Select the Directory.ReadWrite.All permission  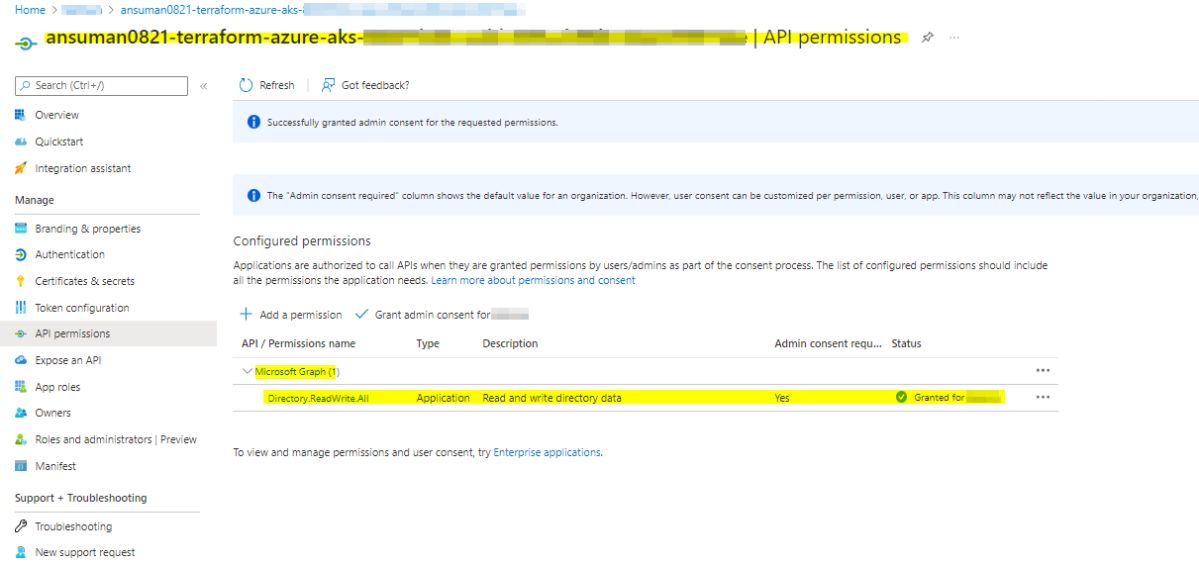[318, 398]
